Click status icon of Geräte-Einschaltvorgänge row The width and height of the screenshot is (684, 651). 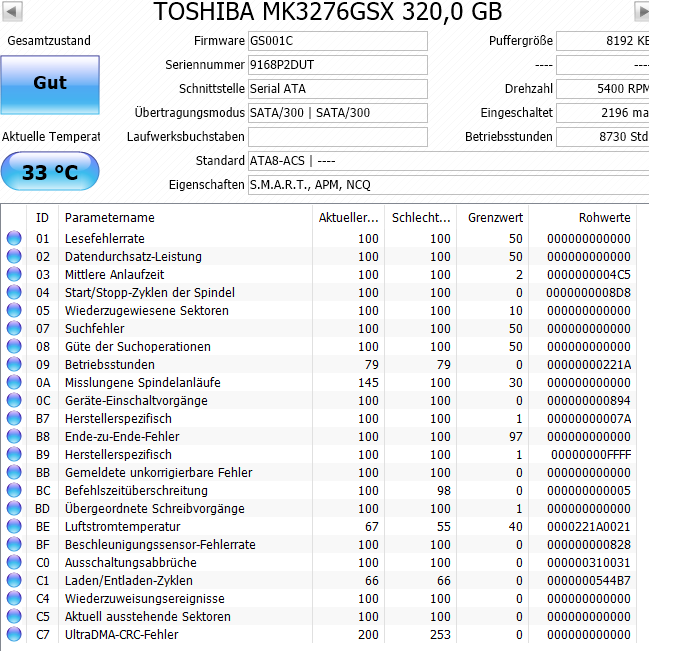coord(14,400)
